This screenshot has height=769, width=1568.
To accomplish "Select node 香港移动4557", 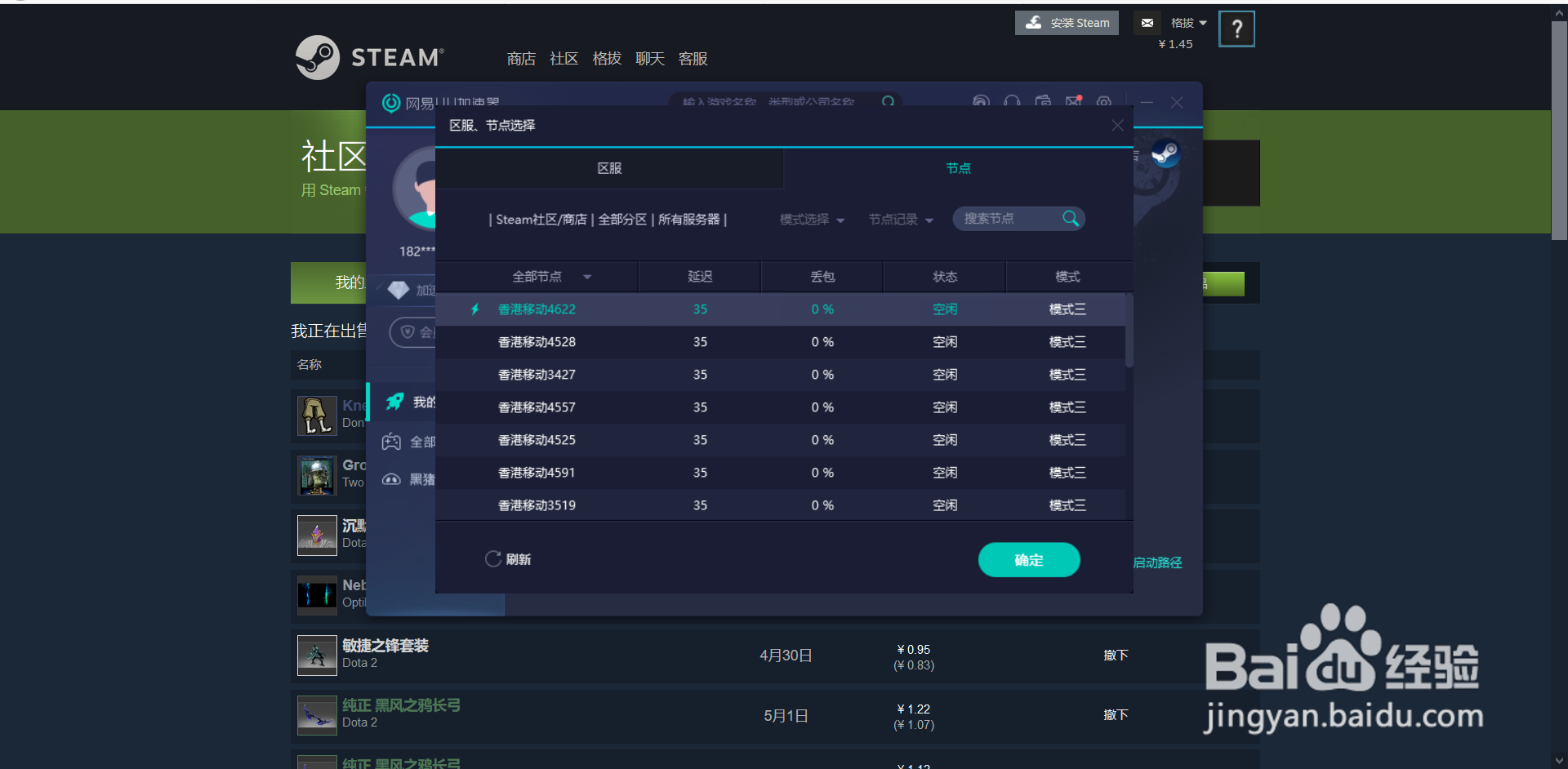I will click(x=780, y=407).
